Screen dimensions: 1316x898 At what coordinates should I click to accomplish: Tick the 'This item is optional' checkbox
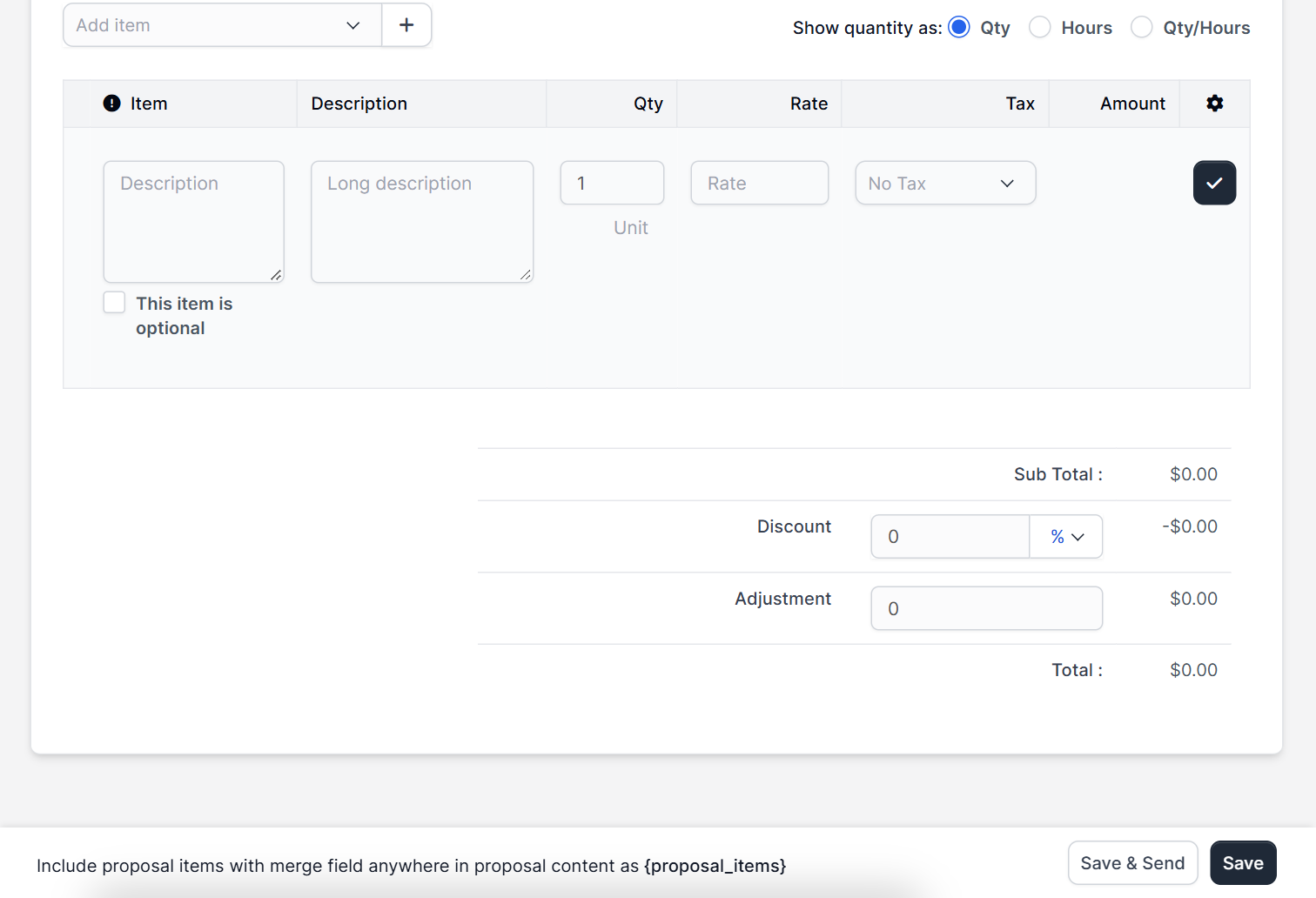pyautogui.click(x=114, y=302)
